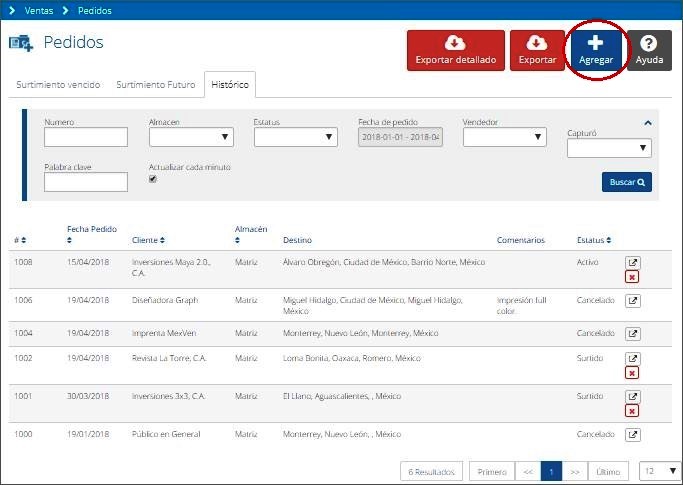Add a new order with Agregar

click(596, 51)
